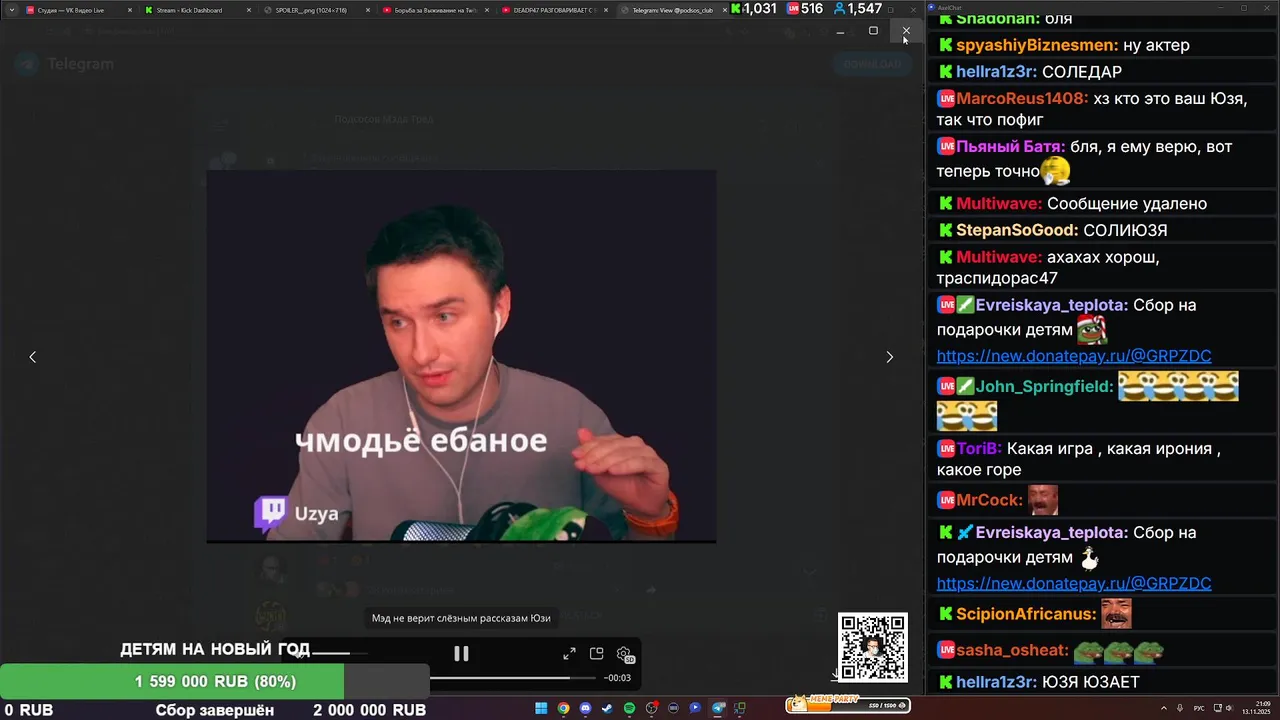This screenshot has width=1280, height=720.
Task: Click username Пьяный Батя in chat
Action: 1011,147
